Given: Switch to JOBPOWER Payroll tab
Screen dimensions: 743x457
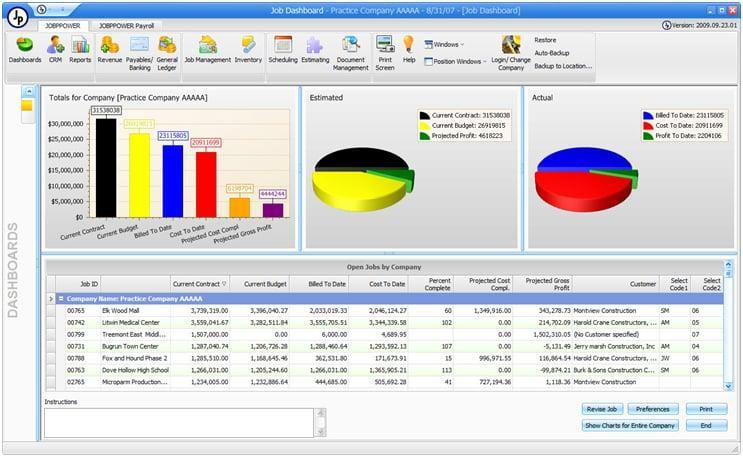Looking at the screenshot, I should [x=127, y=26].
